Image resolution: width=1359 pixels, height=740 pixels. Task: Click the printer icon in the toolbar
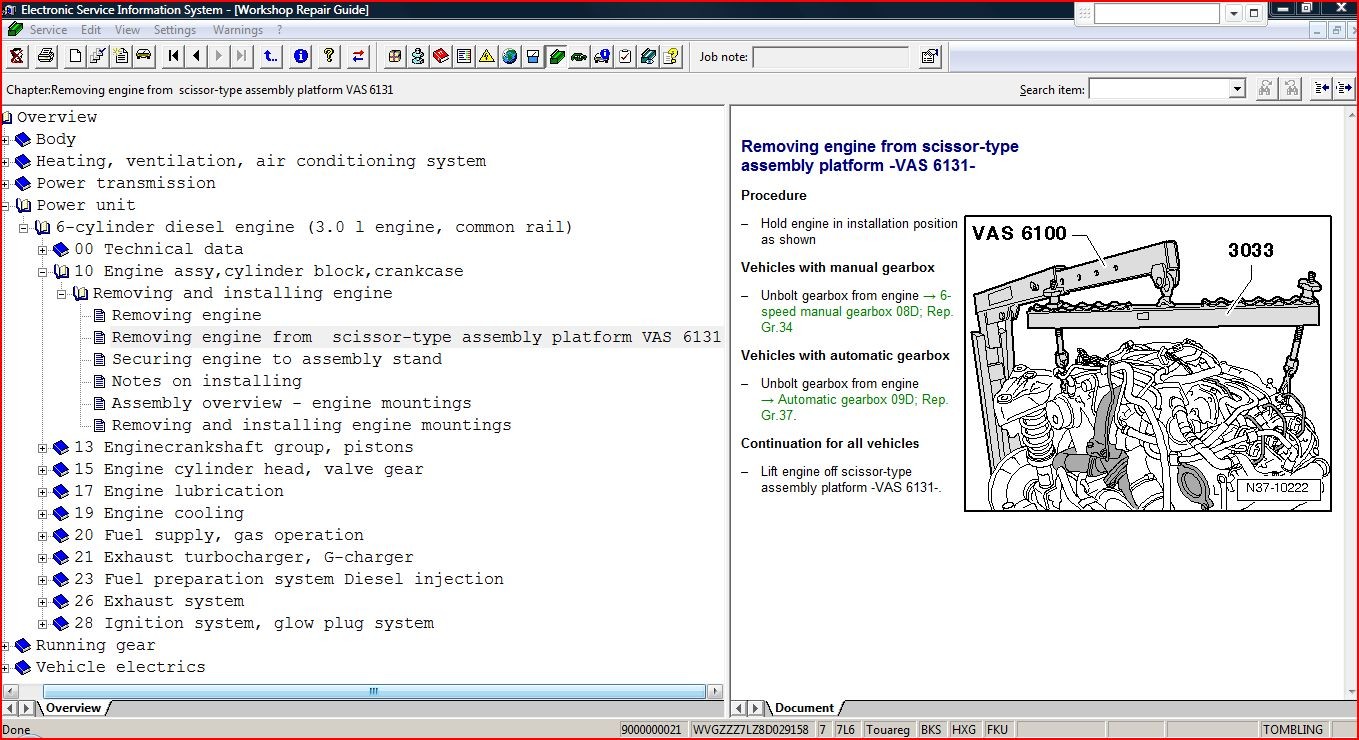pyautogui.click(x=46, y=56)
